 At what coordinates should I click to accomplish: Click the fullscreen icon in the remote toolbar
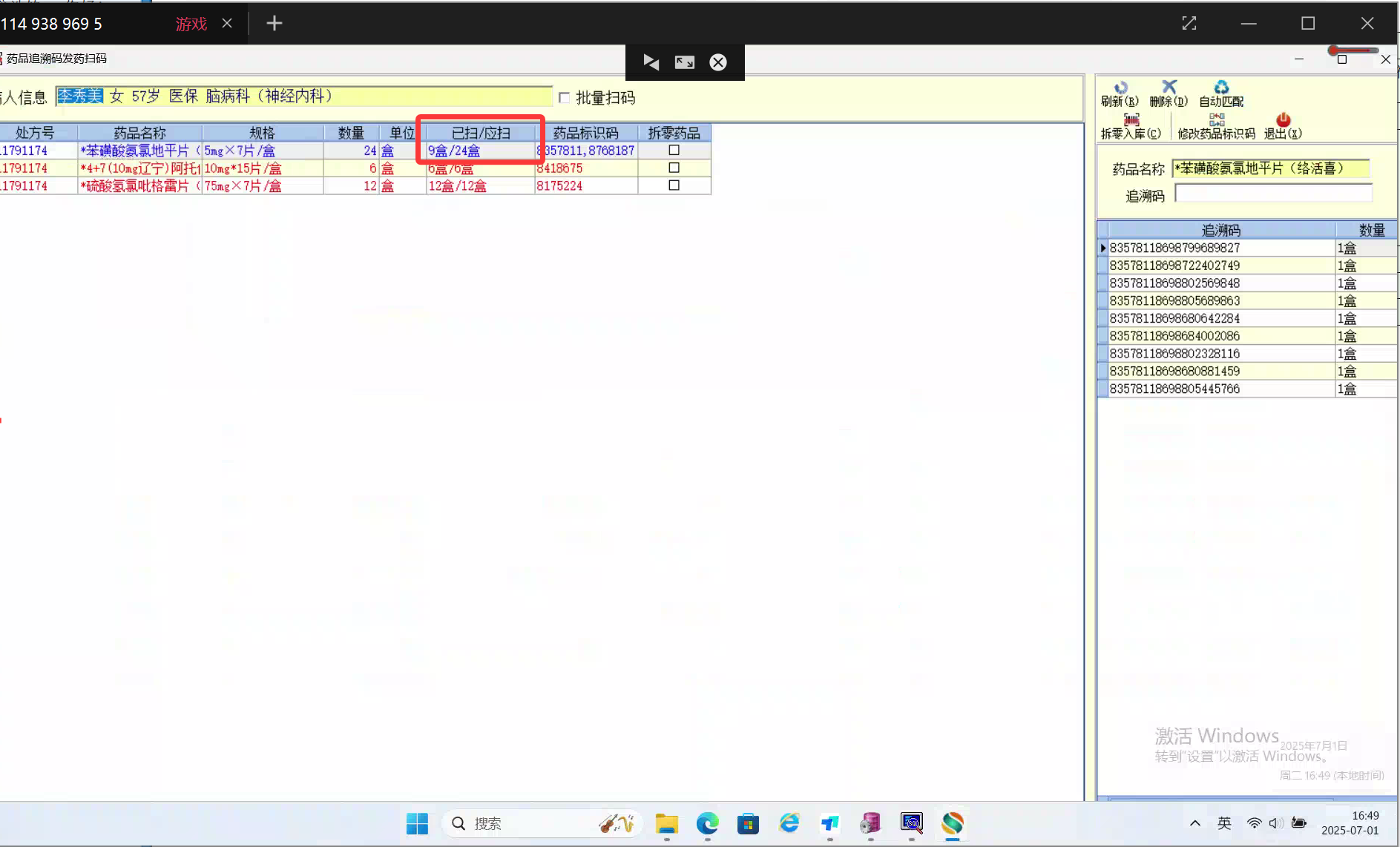(685, 62)
